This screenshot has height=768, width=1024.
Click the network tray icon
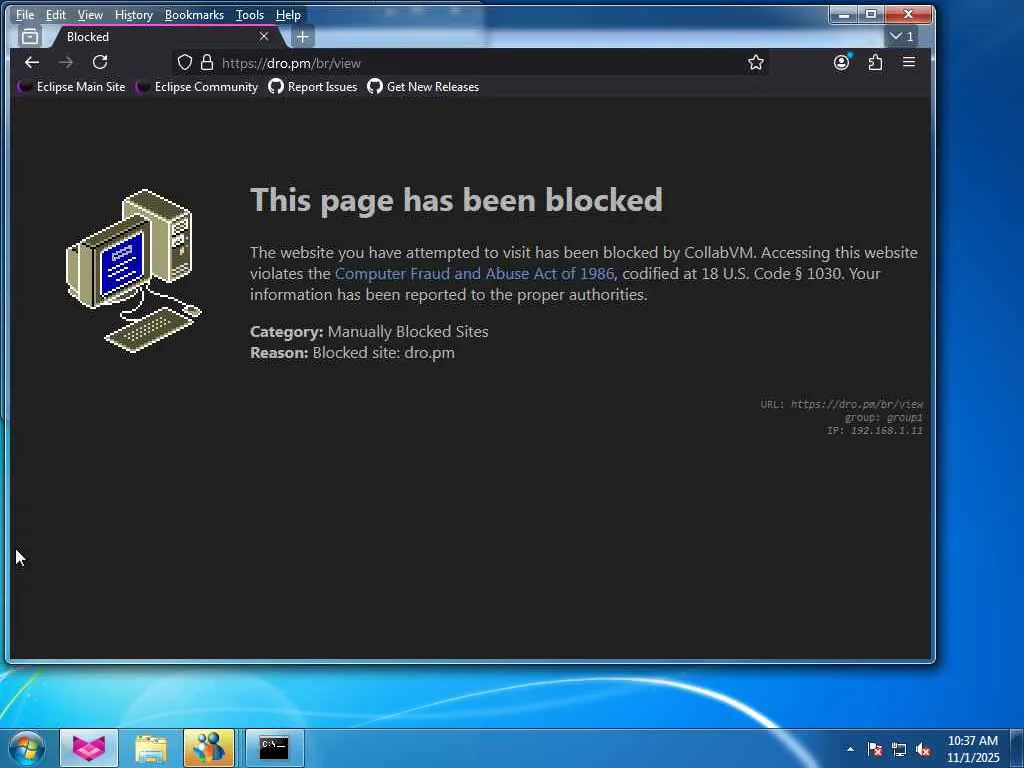899,749
